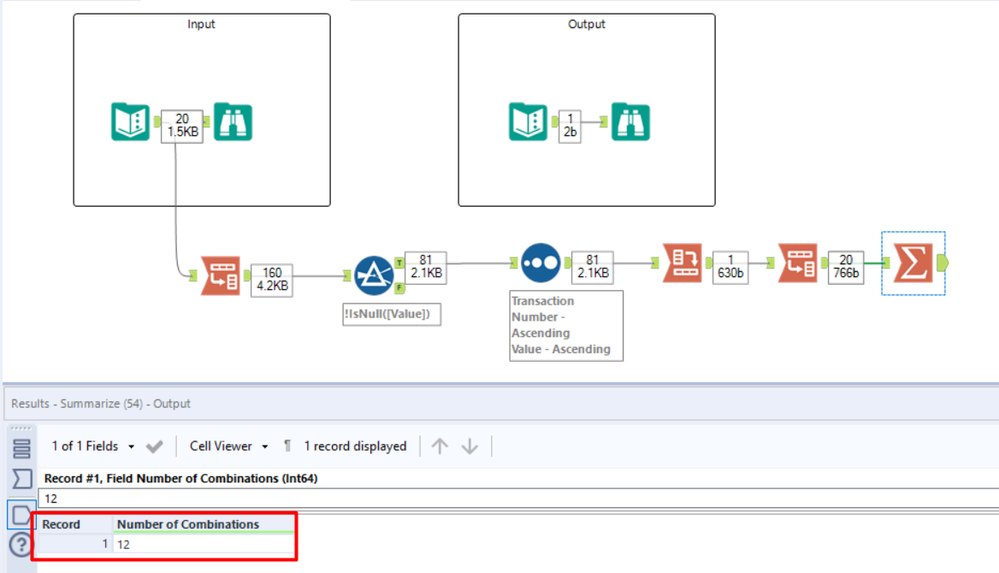This screenshot has width=999, height=573.
Task: Select the Filter tool with !IsNull expression
Action: [374, 275]
